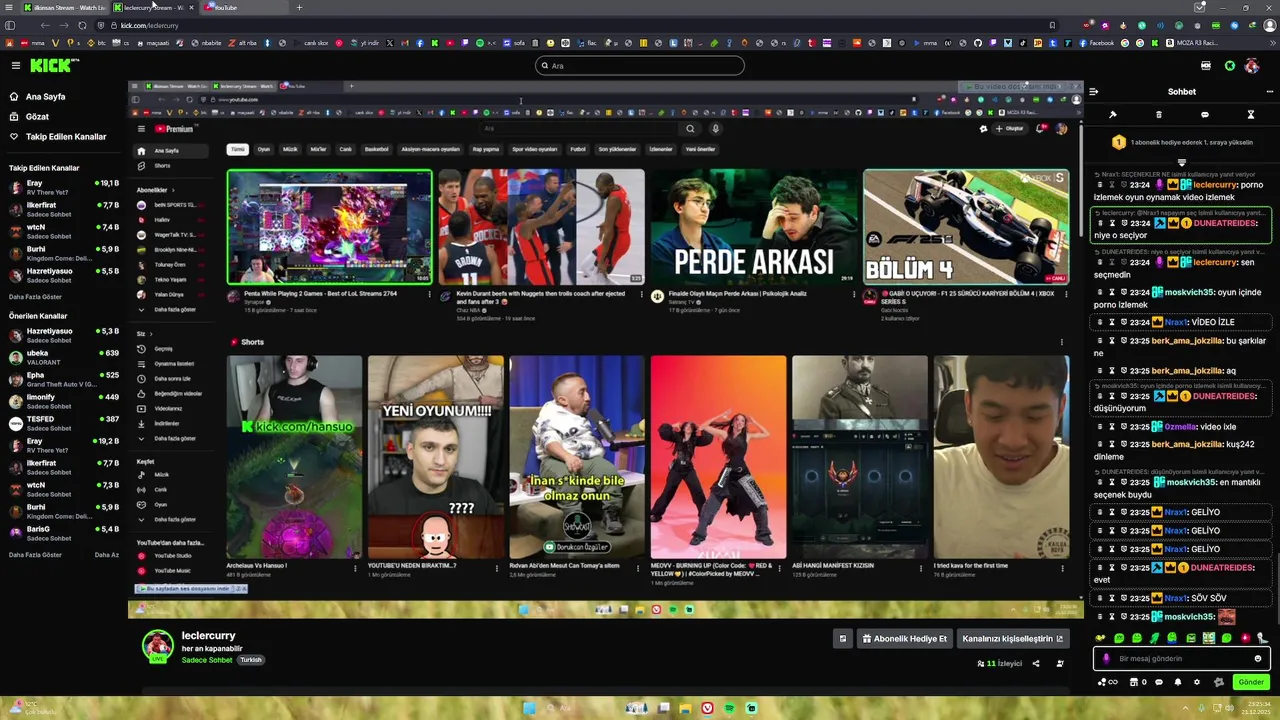This screenshot has width=1280, height=720.
Task: Click the Facebook bookmark in bookmarks bar
Action: [1096, 43]
